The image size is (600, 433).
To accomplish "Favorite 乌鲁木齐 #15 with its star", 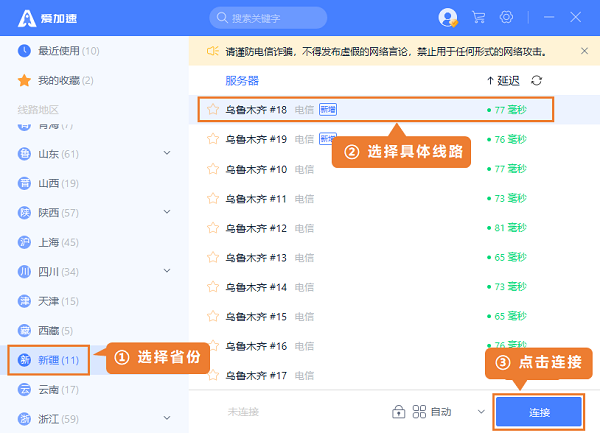I will (x=213, y=316).
